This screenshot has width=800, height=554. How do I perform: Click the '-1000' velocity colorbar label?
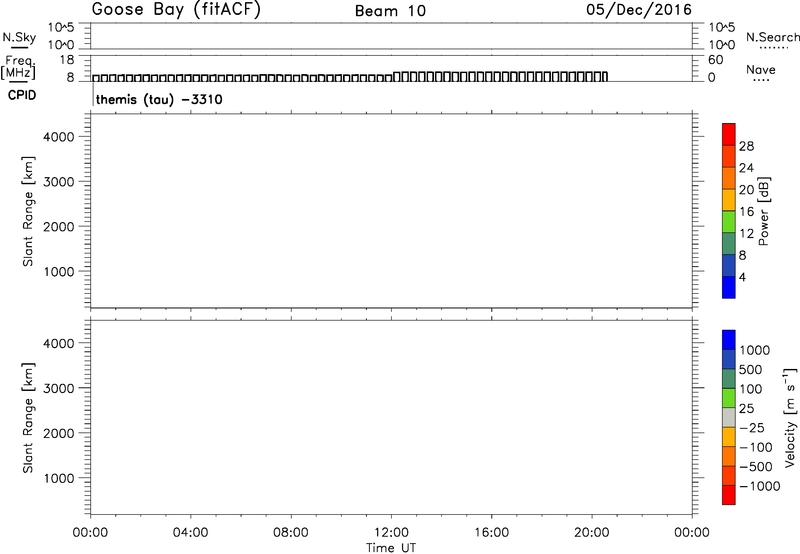pos(759,486)
